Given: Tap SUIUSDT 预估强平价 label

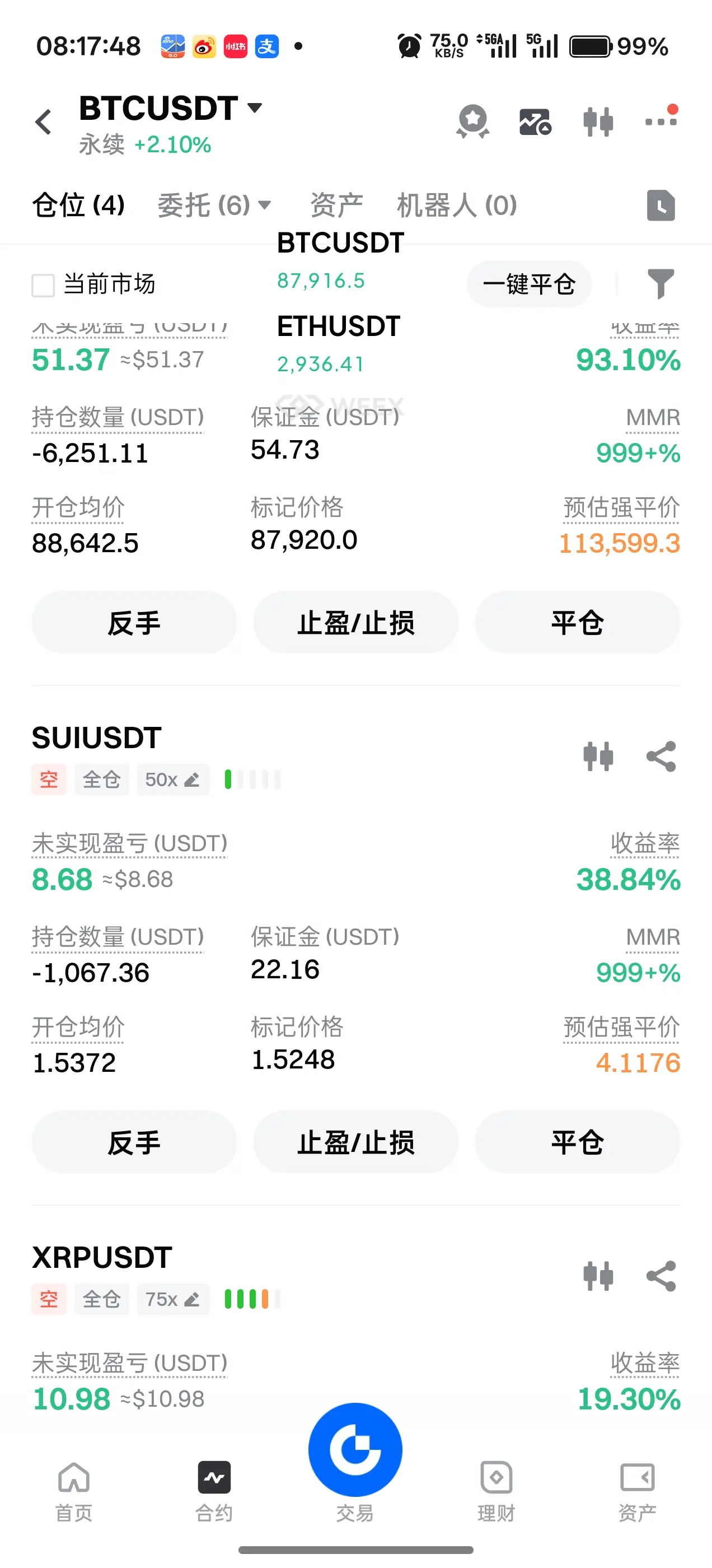Looking at the screenshot, I should [621, 1027].
